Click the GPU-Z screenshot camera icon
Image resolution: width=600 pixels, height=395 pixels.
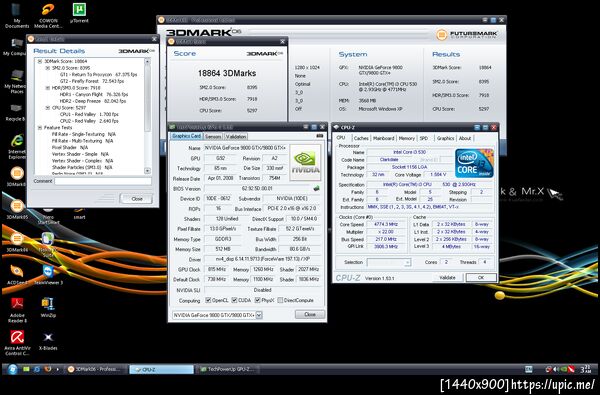pos(320,136)
